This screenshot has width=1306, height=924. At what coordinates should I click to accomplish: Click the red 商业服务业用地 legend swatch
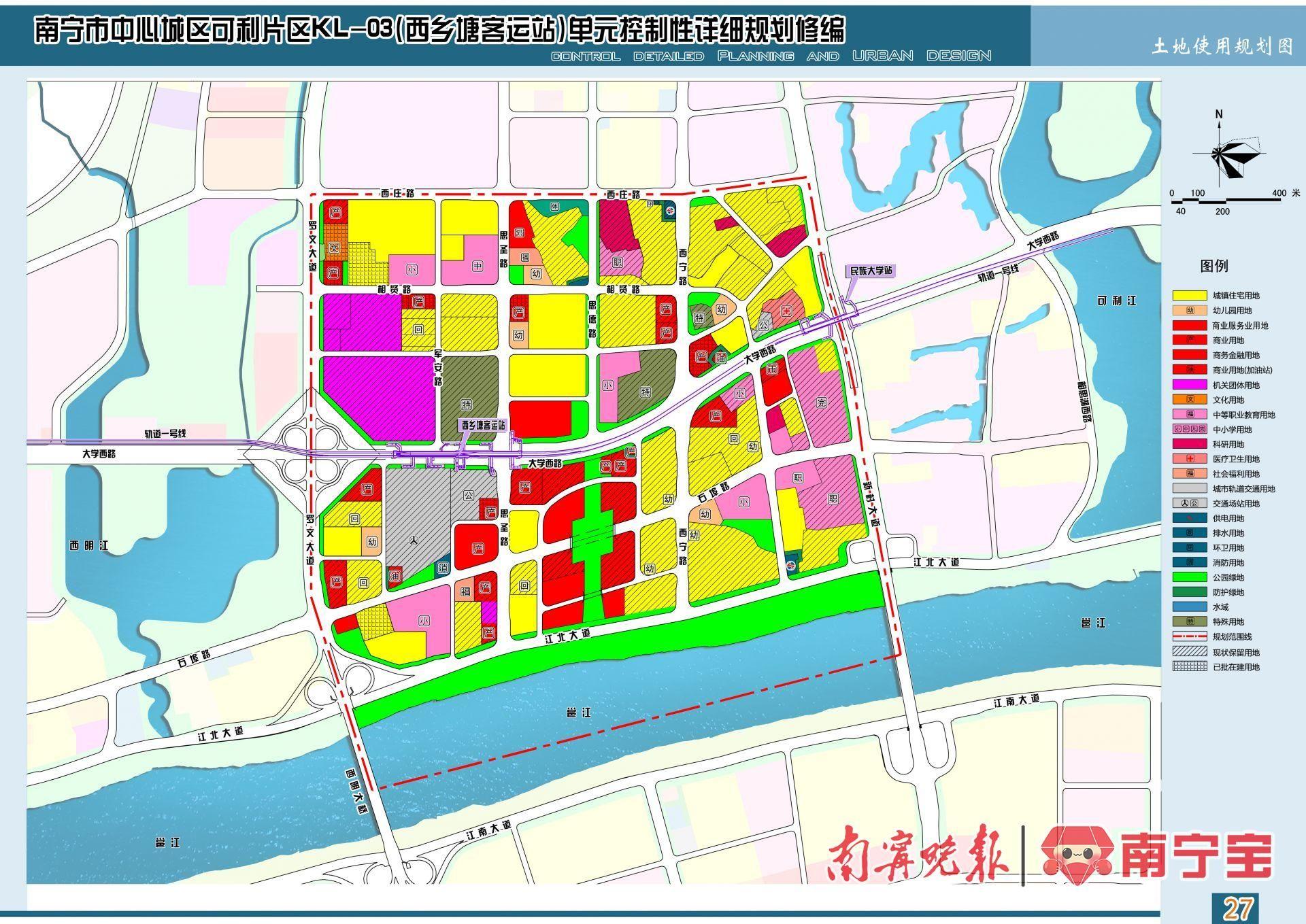click(x=1190, y=326)
